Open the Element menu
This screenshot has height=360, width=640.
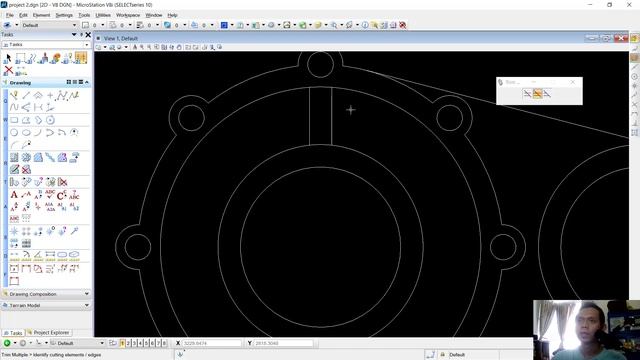(42, 15)
